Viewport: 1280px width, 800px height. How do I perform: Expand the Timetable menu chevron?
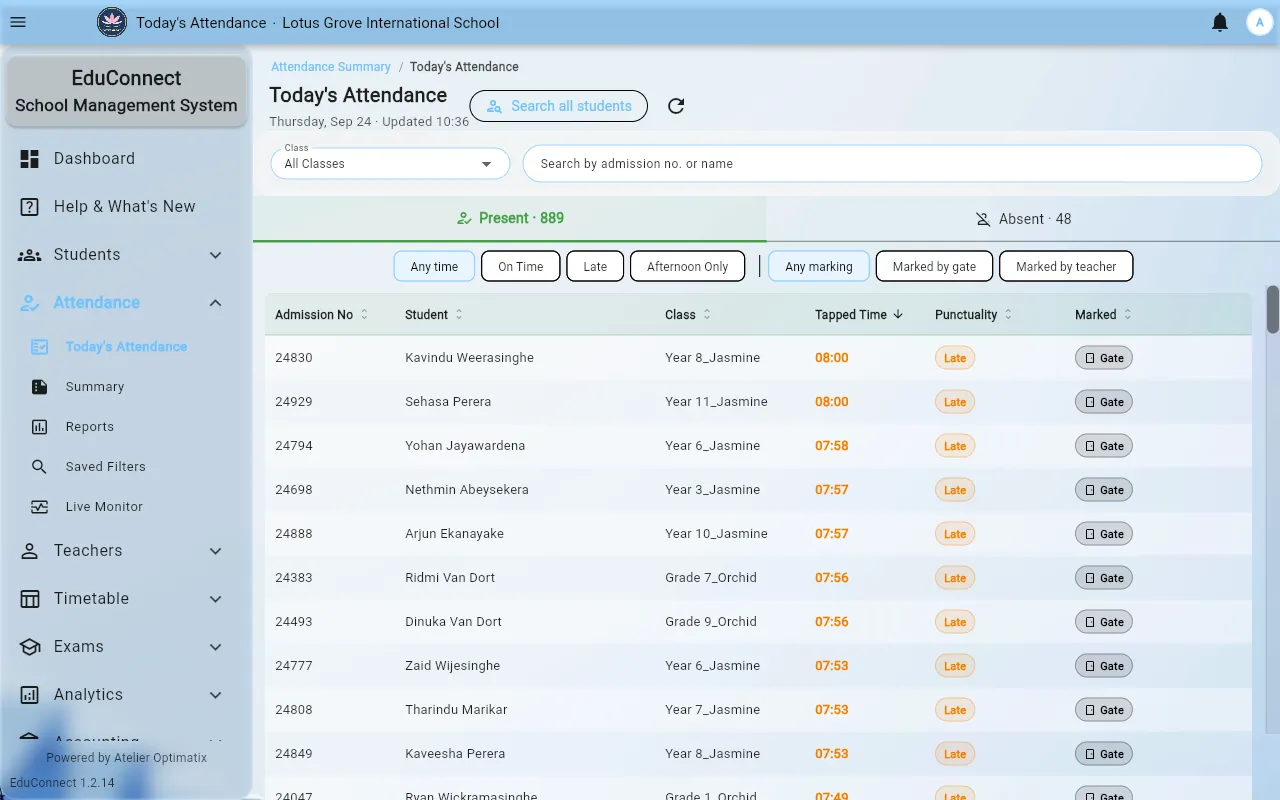tap(216, 599)
